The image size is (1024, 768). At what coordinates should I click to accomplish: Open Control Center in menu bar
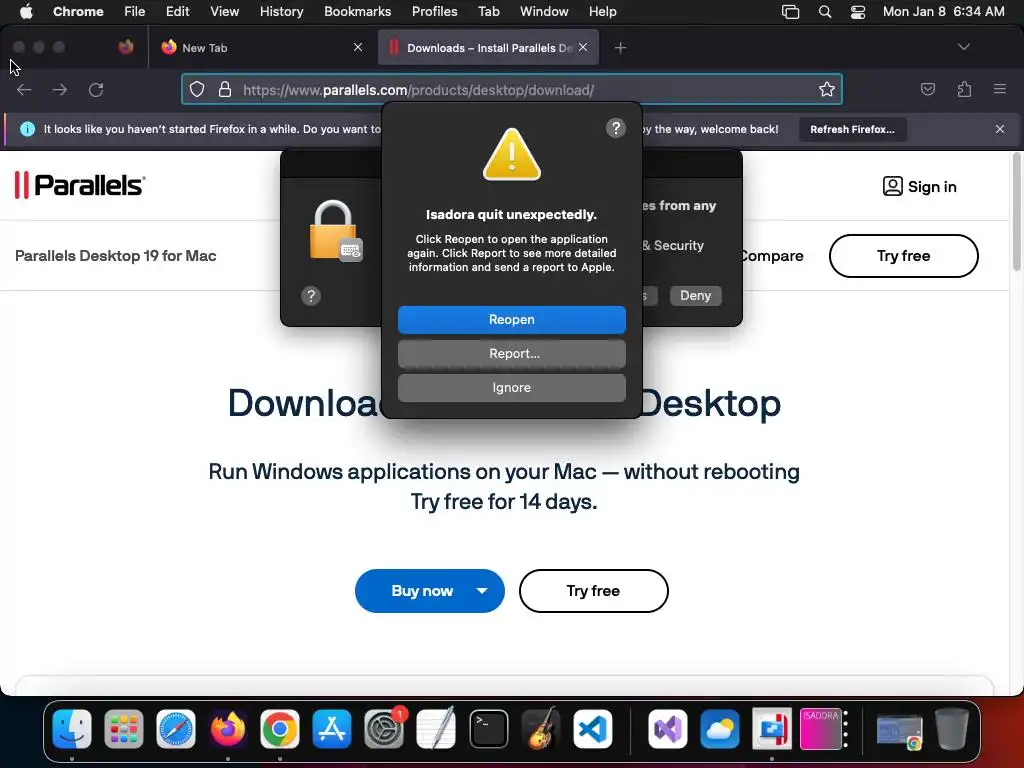click(857, 12)
